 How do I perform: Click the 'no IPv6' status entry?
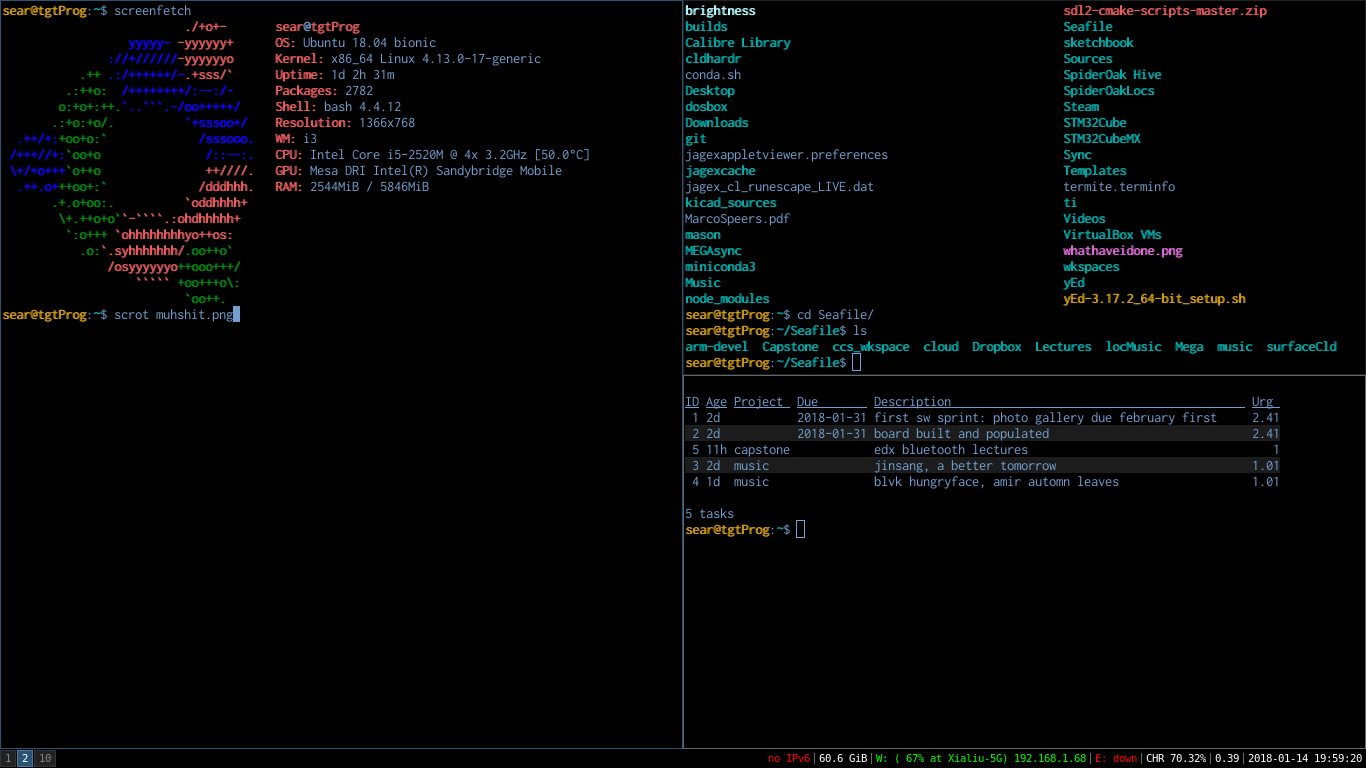[789, 758]
